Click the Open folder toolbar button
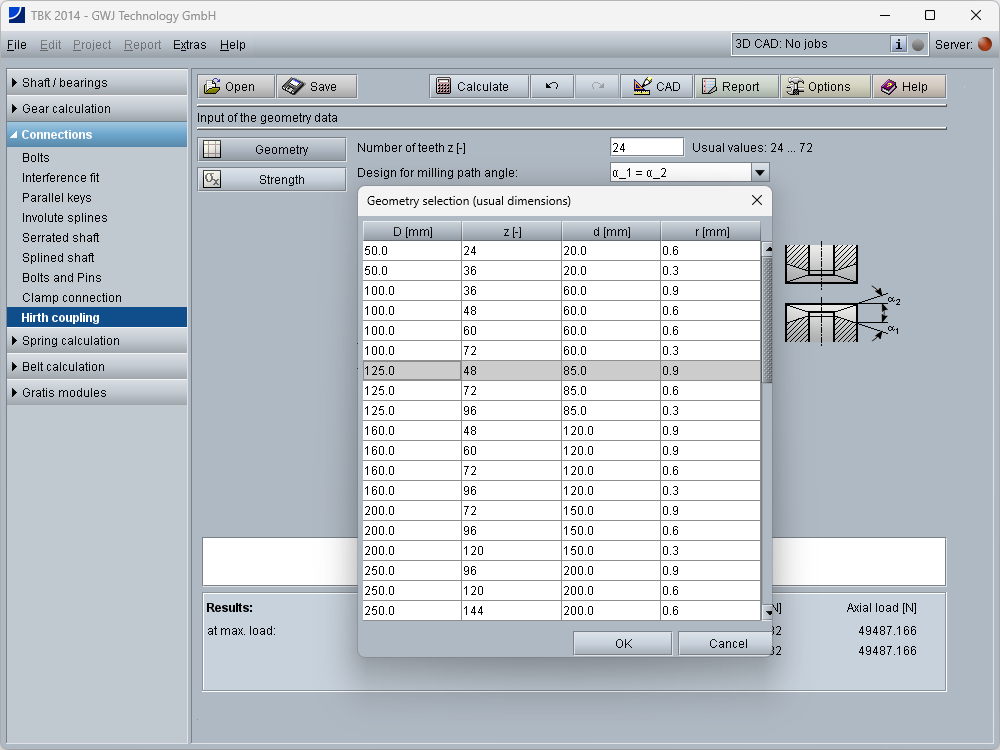This screenshot has height=750, width=1000. pyautogui.click(x=235, y=87)
